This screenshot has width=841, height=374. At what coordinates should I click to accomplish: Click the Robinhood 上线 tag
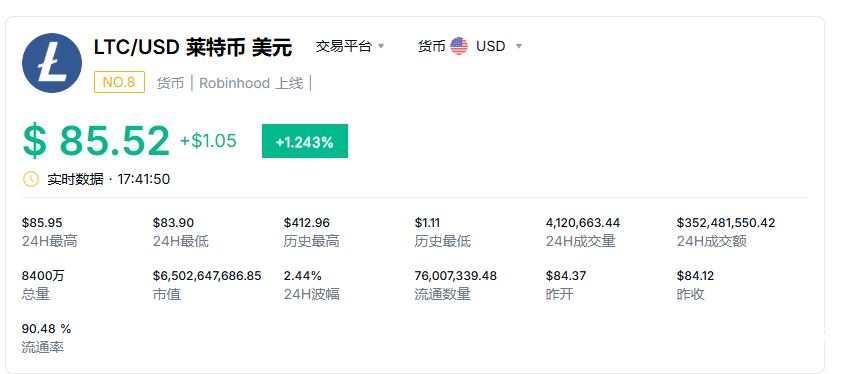251,83
